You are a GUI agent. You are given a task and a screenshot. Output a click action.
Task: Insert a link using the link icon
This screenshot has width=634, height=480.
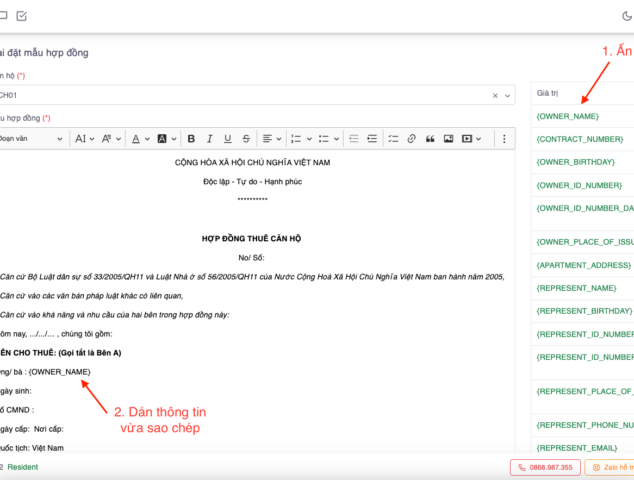point(410,138)
